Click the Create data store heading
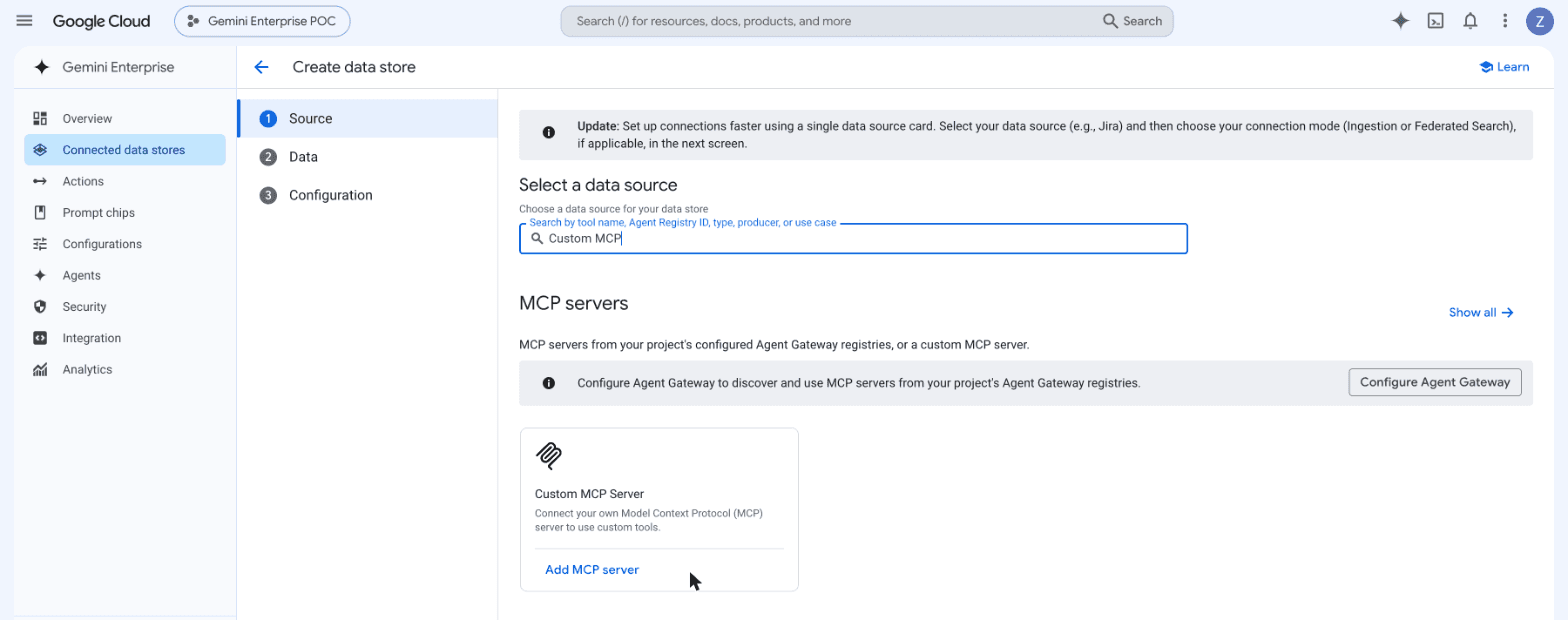The width and height of the screenshot is (1568, 620). [x=354, y=67]
